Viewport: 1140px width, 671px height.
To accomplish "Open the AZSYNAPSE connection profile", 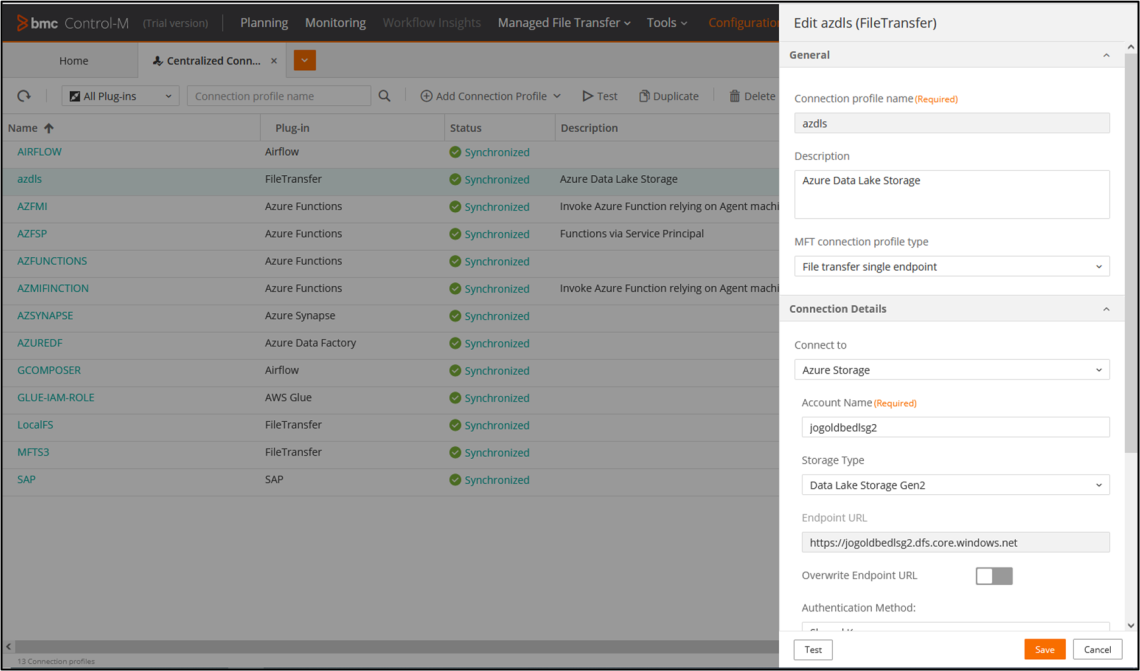I will (44, 315).
